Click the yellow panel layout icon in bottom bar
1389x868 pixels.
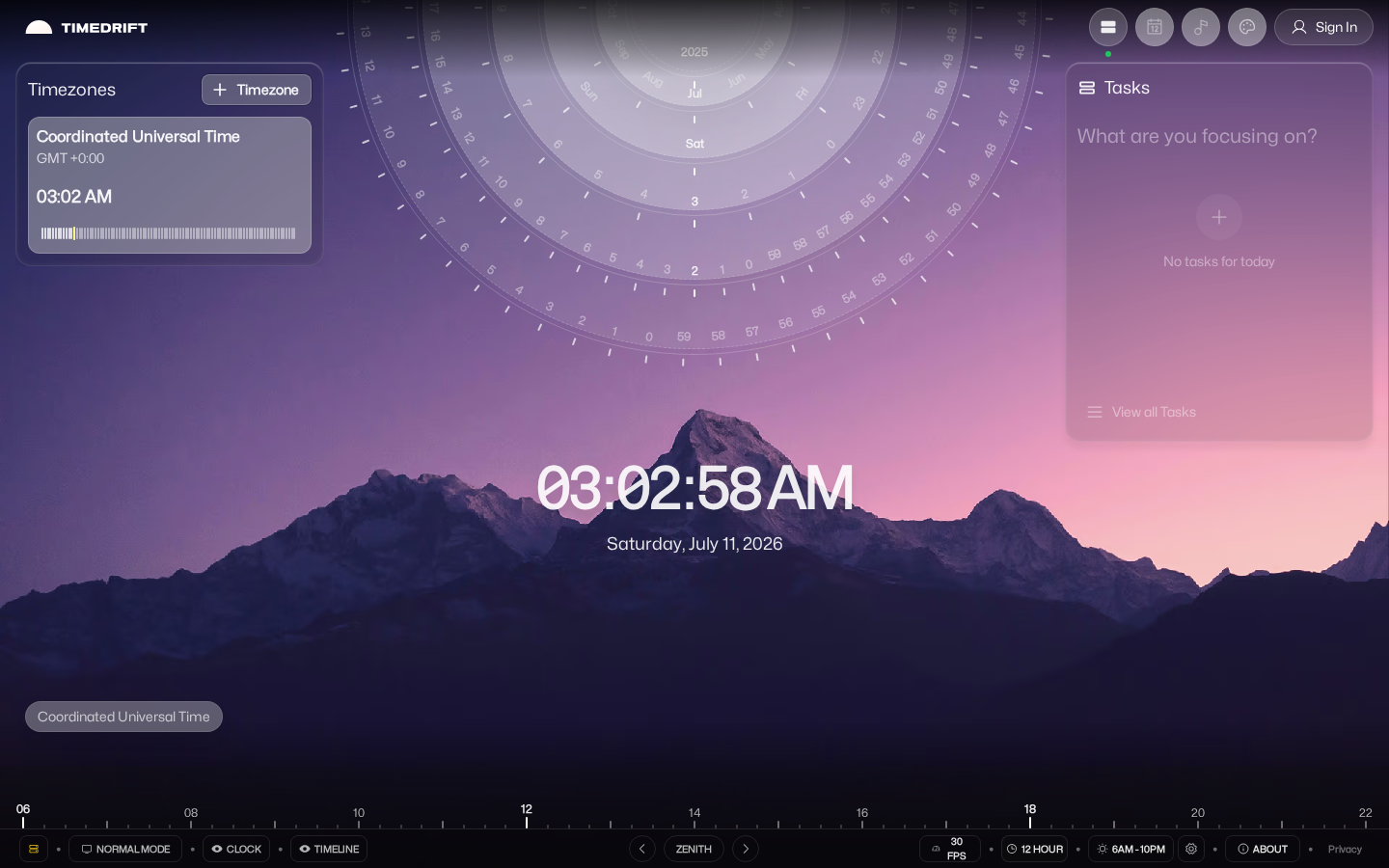pos(34,849)
